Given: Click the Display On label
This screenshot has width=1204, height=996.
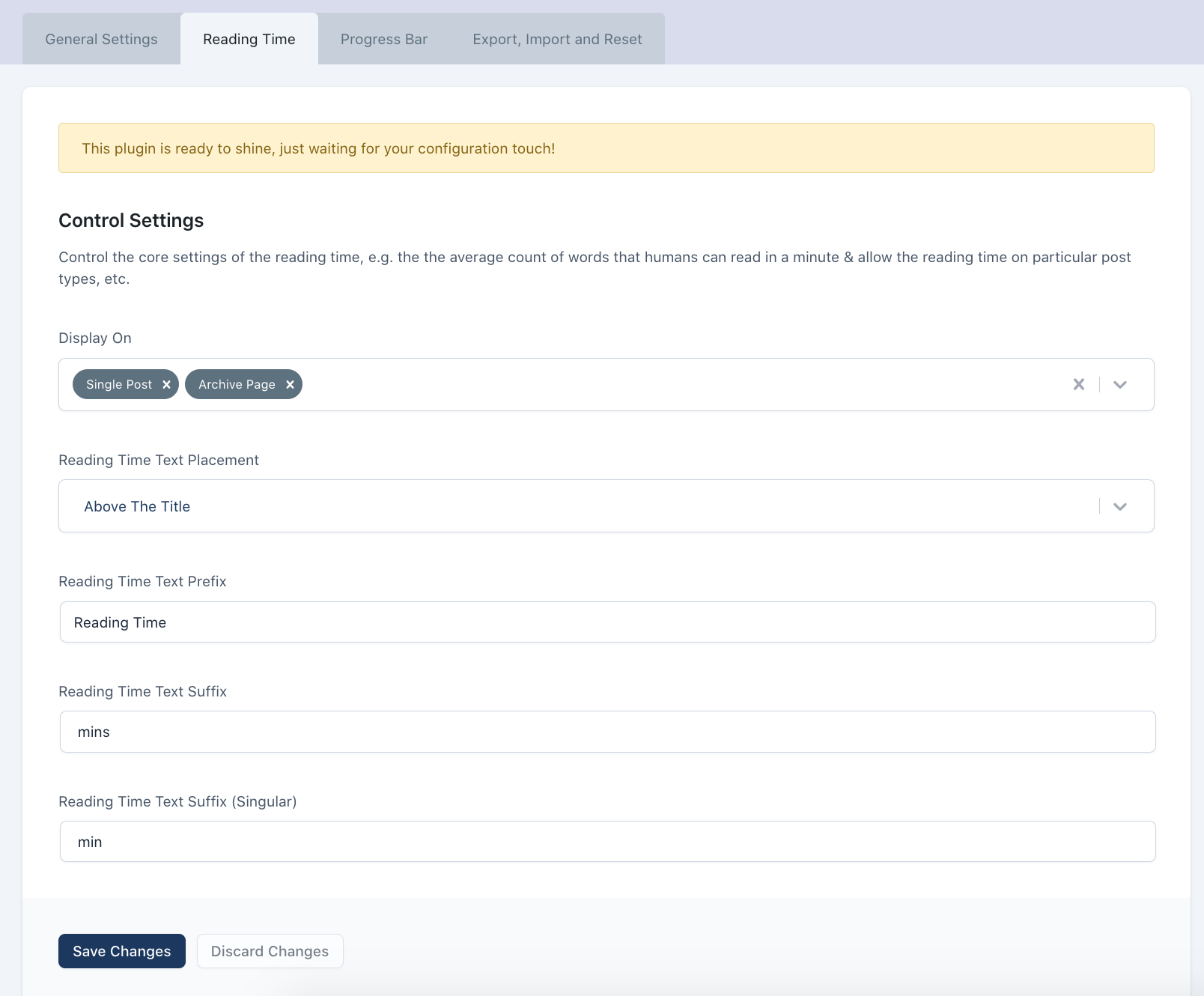Looking at the screenshot, I should pos(95,338).
